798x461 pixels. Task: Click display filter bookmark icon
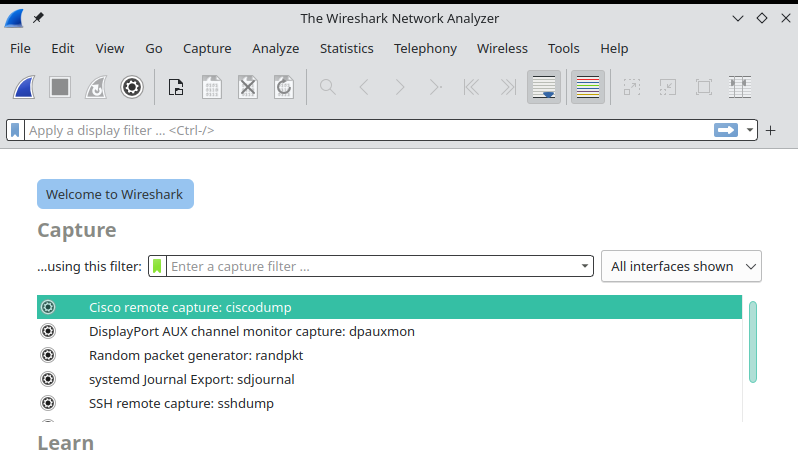click(15, 130)
